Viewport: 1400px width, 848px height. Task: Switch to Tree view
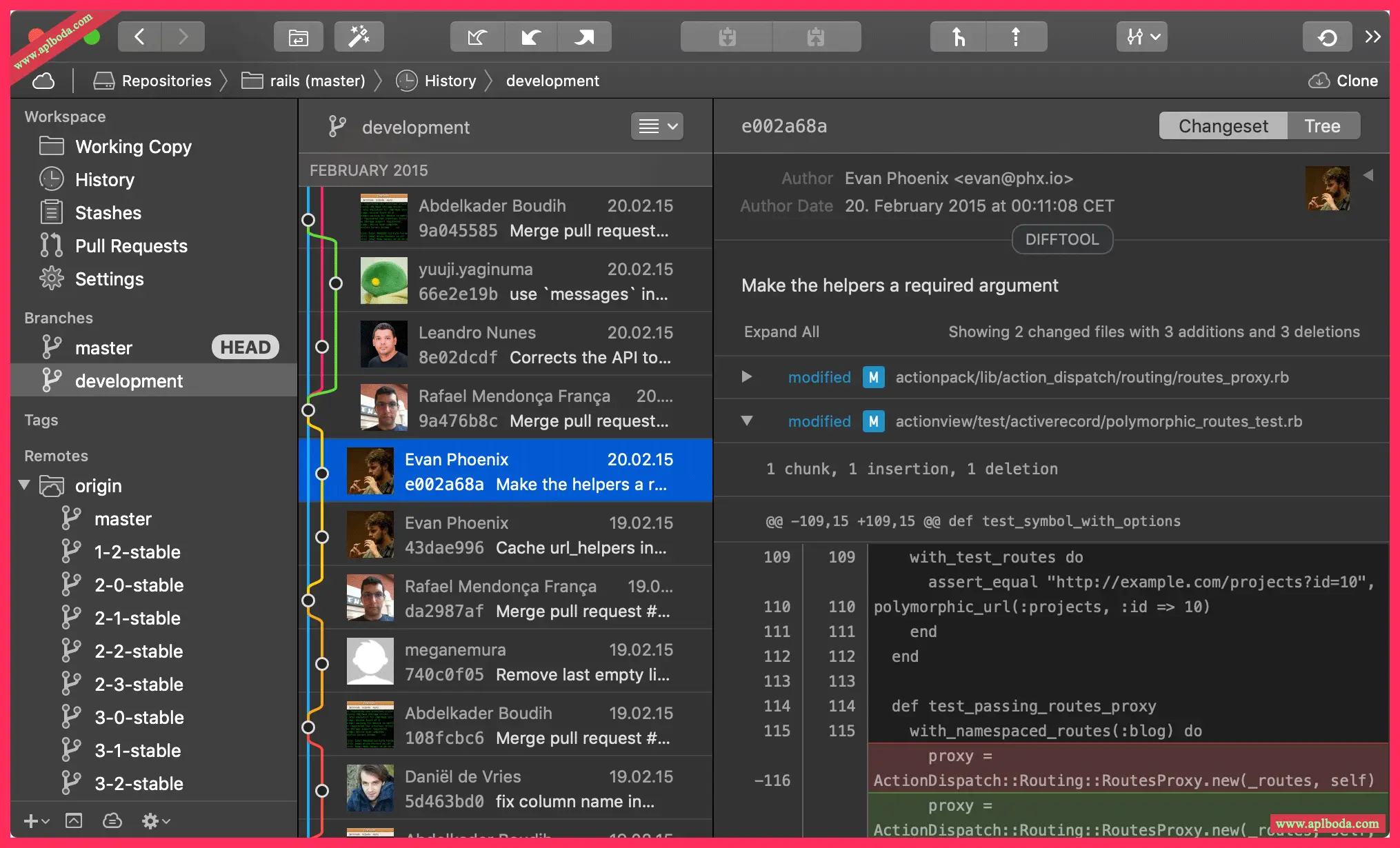pyautogui.click(x=1322, y=126)
